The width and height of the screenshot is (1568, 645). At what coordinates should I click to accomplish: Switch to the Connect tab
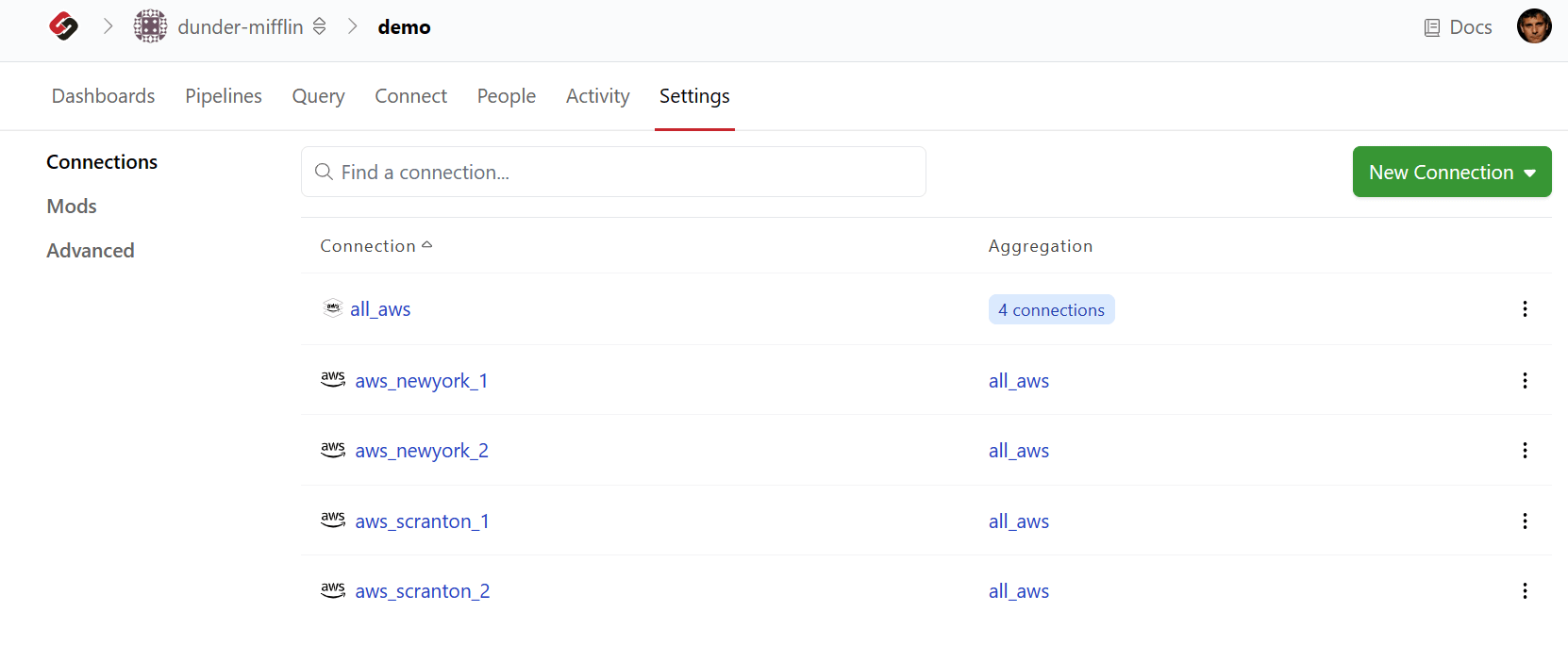tap(410, 96)
